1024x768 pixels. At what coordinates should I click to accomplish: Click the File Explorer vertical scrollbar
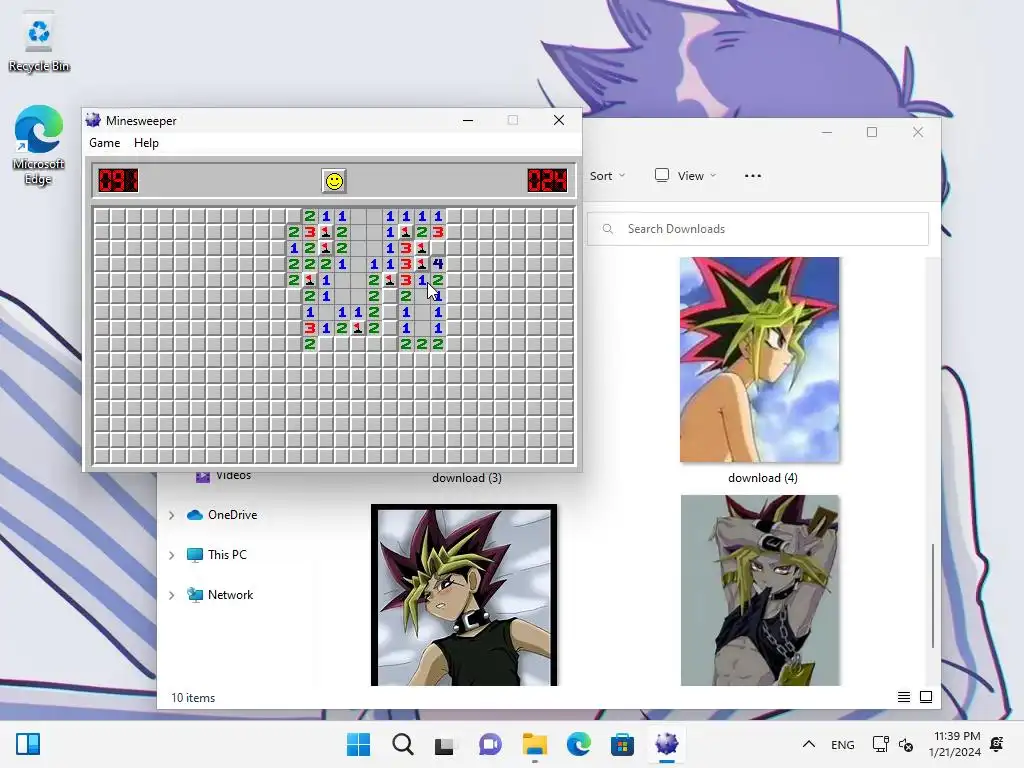point(933,595)
